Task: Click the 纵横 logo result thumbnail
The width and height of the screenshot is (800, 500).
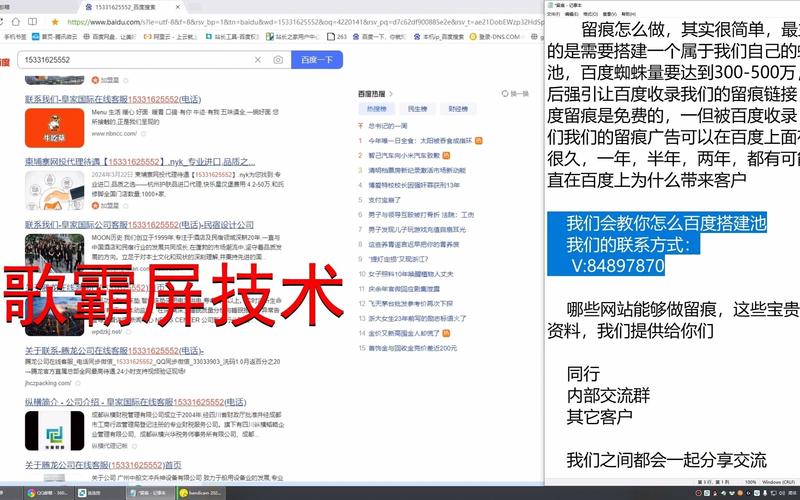Action: pyautogui.click(x=55, y=431)
